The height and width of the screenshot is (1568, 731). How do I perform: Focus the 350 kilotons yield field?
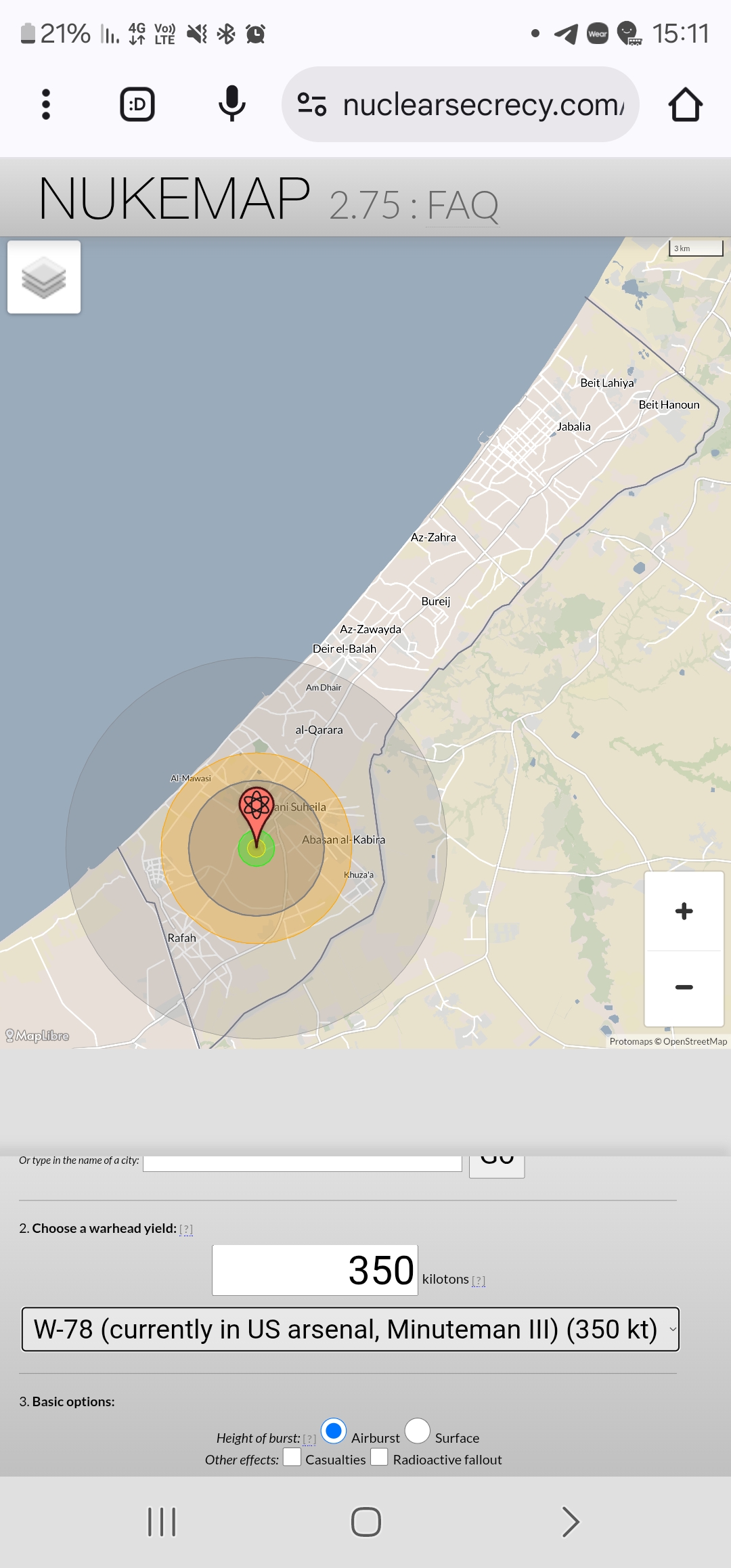(x=315, y=1270)
